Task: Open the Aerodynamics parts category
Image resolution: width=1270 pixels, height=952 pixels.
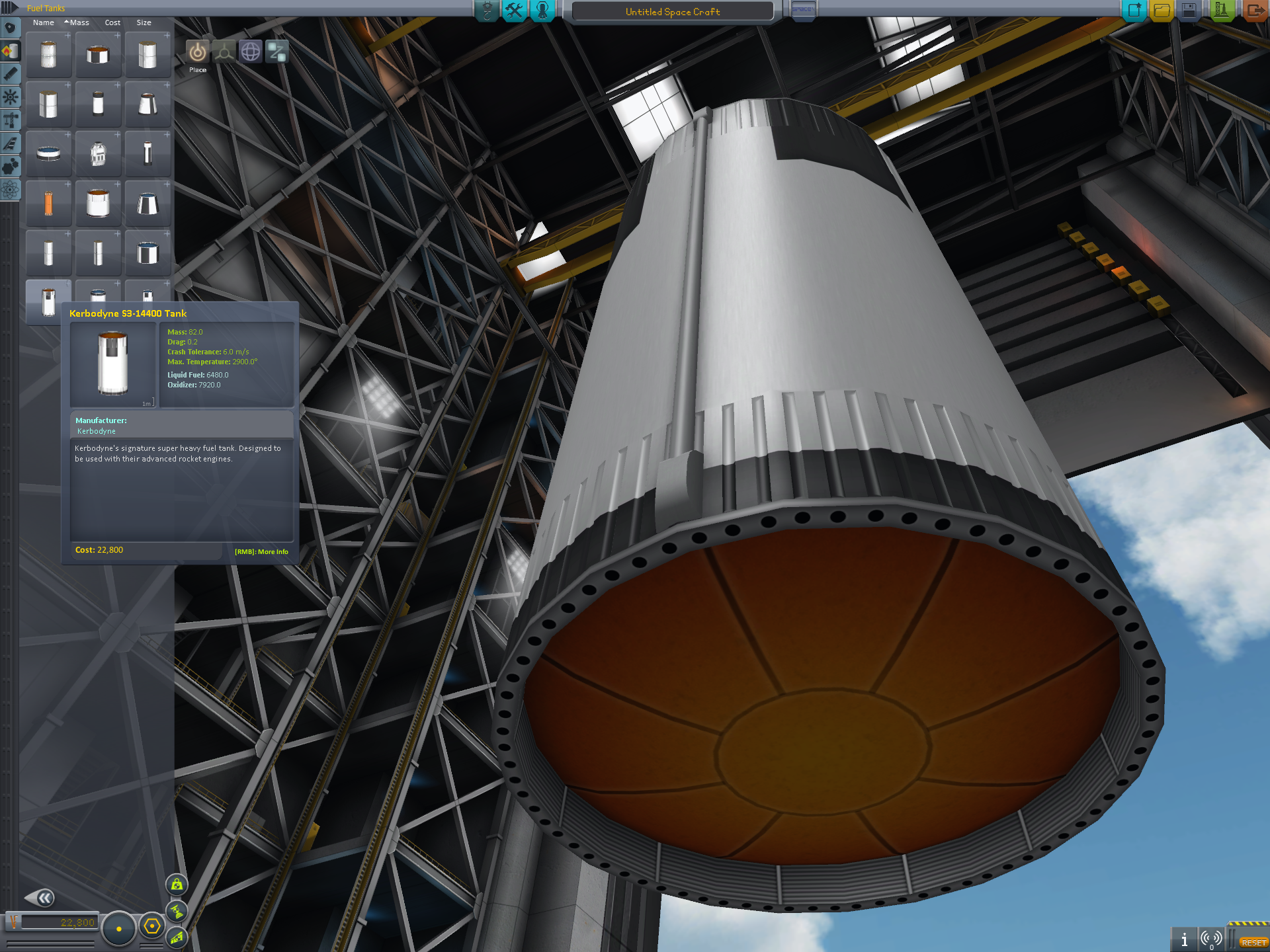Action: [10, 144]
